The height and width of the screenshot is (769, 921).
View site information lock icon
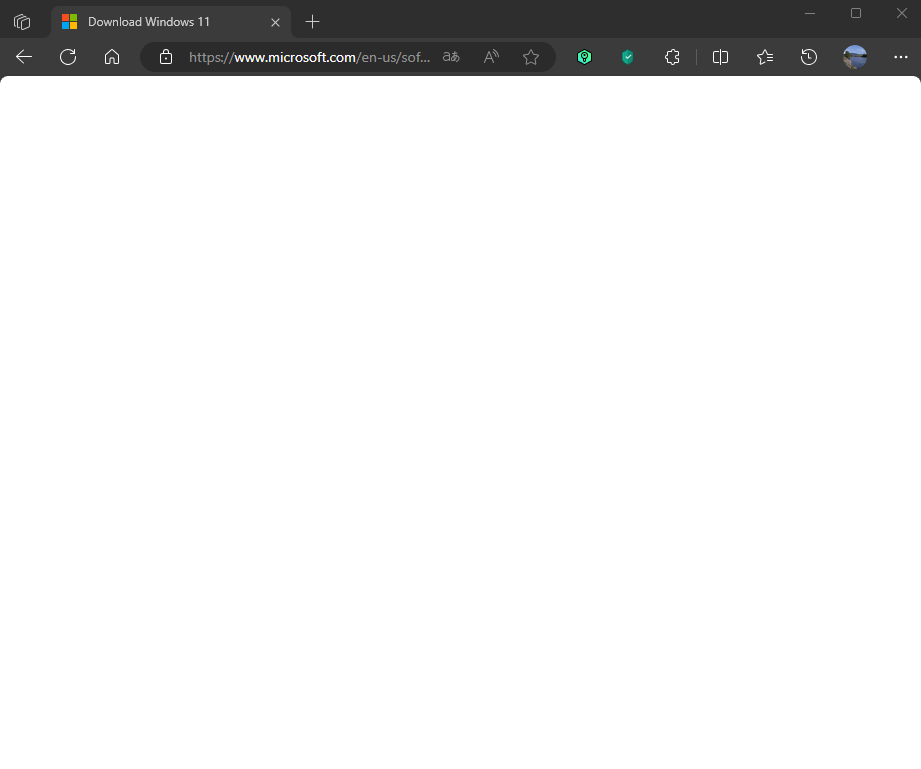[166, 57]
